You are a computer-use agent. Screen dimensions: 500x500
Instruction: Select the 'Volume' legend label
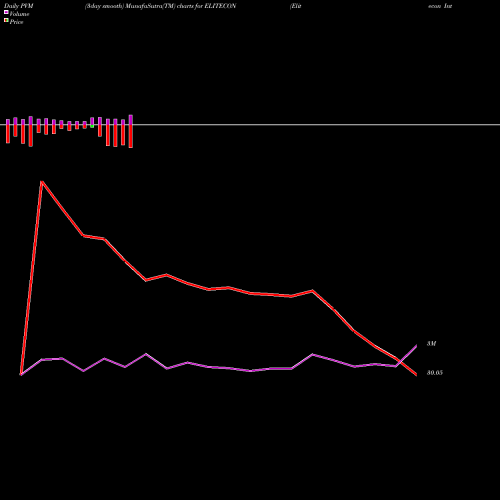19,14
